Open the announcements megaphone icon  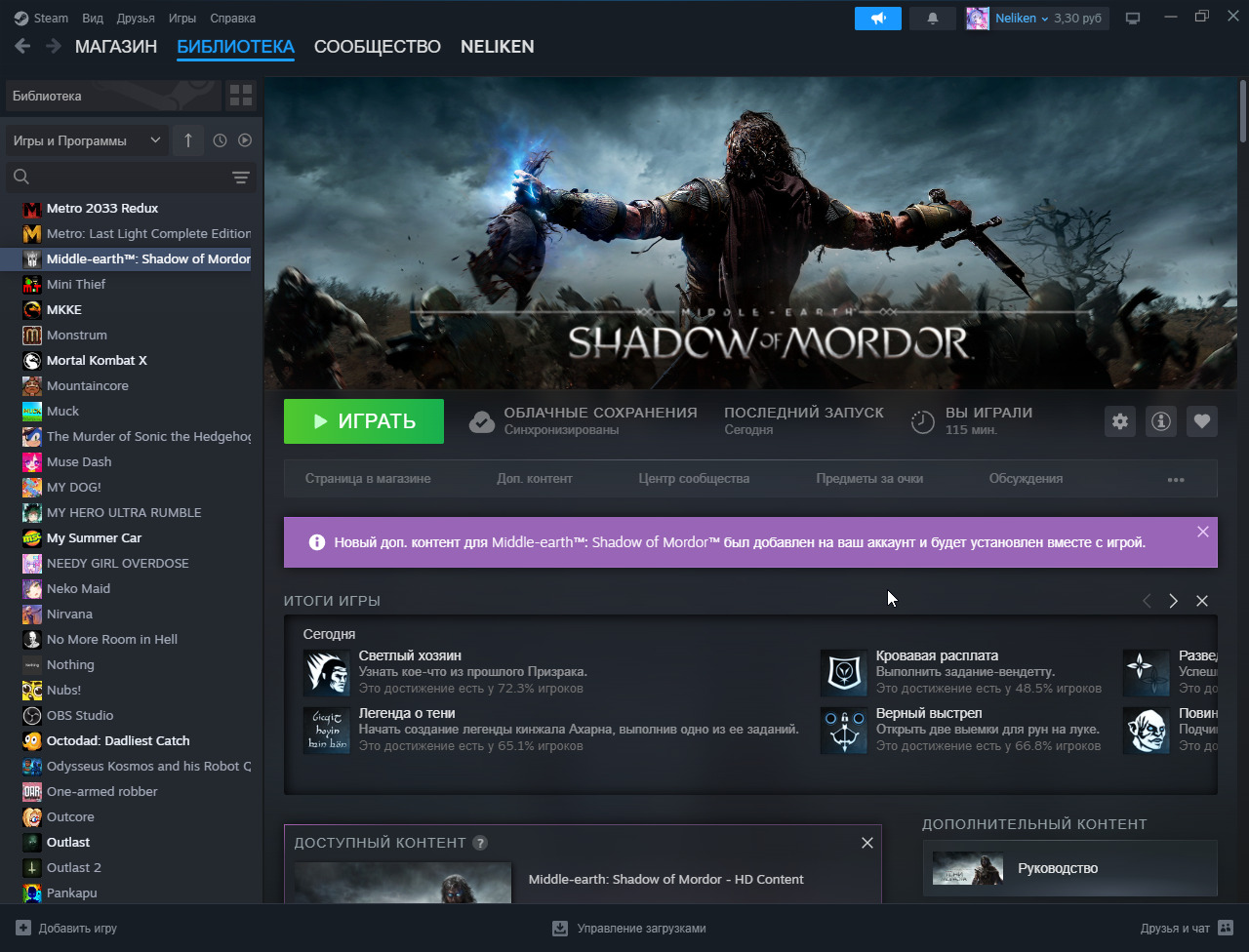(878, 19)
